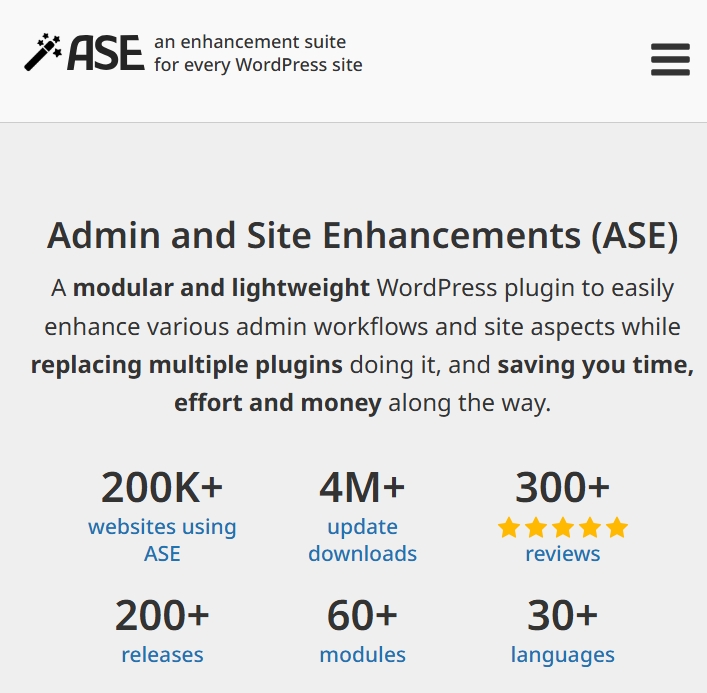Open the 'update downloads' link
This screenshot has height=693, width=707.
pos(363,540)
